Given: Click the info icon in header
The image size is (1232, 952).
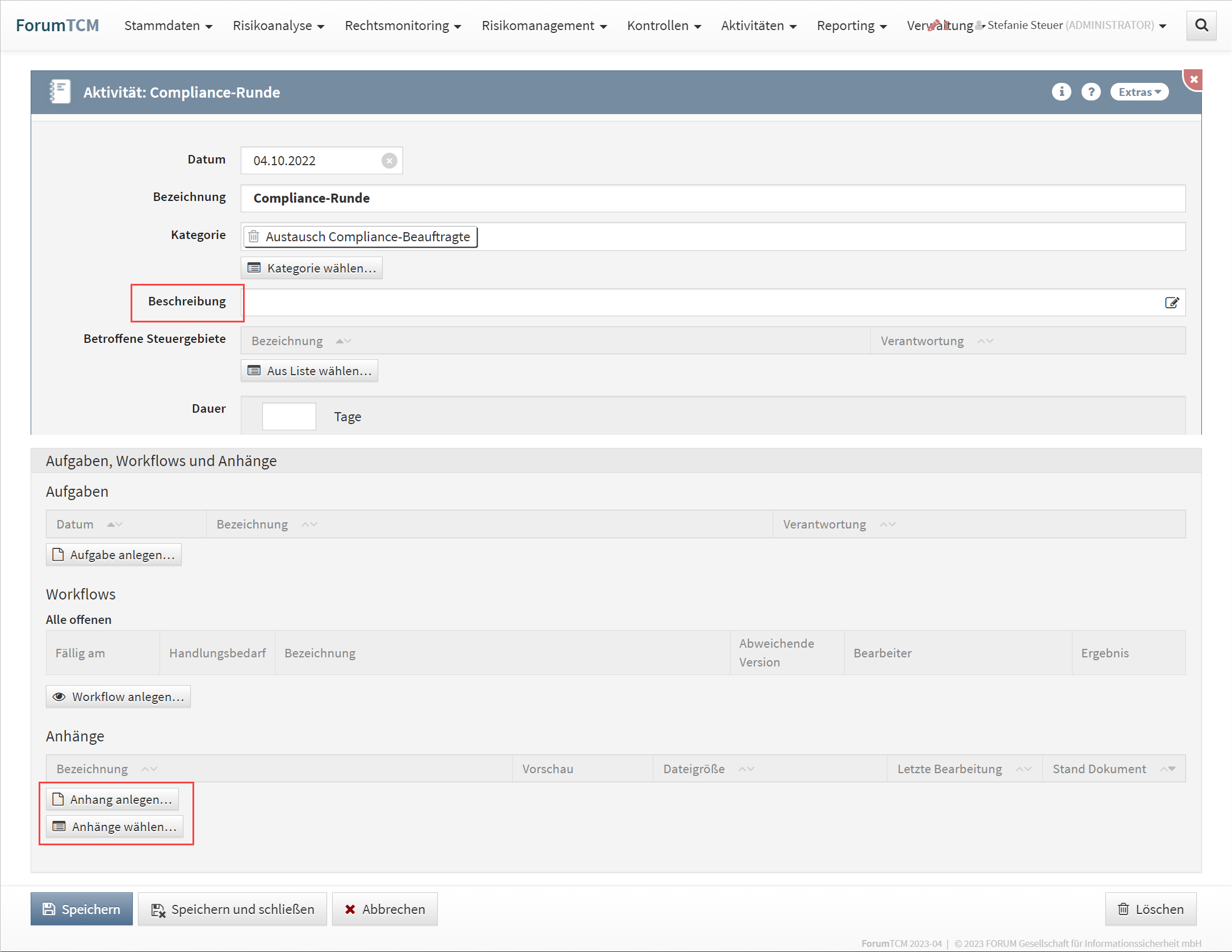Looking at the screenshot, I should pyautogui.click(x=1061, y=92).
